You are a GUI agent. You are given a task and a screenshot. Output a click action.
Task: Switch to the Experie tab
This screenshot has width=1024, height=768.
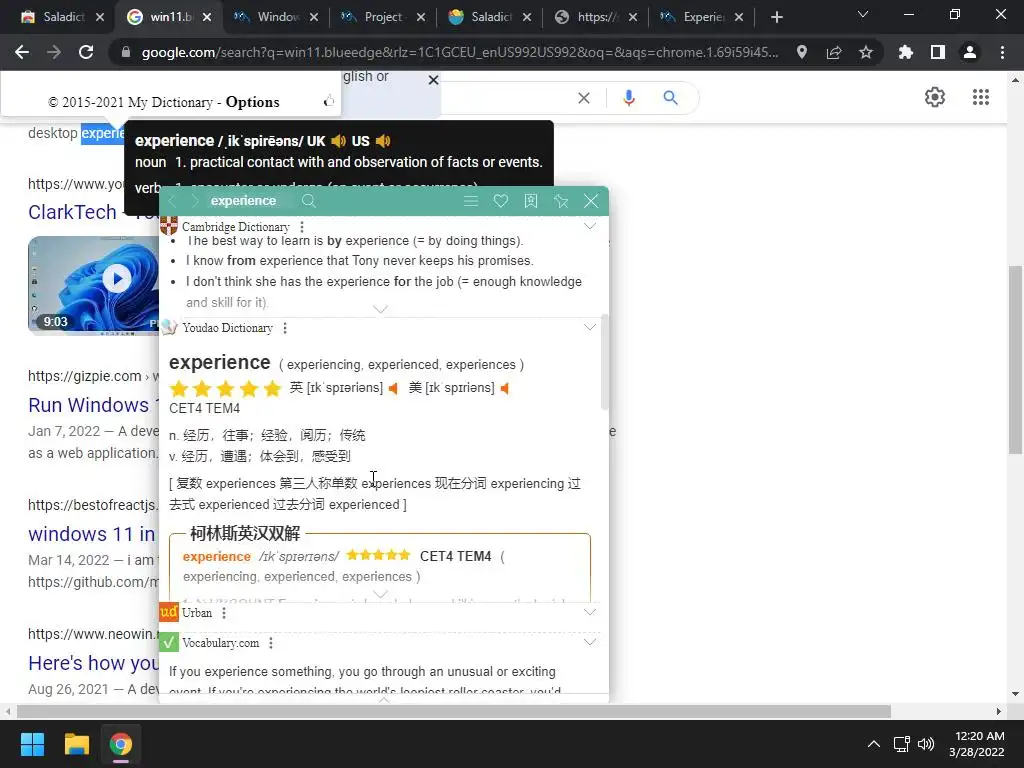coord(702,17)
